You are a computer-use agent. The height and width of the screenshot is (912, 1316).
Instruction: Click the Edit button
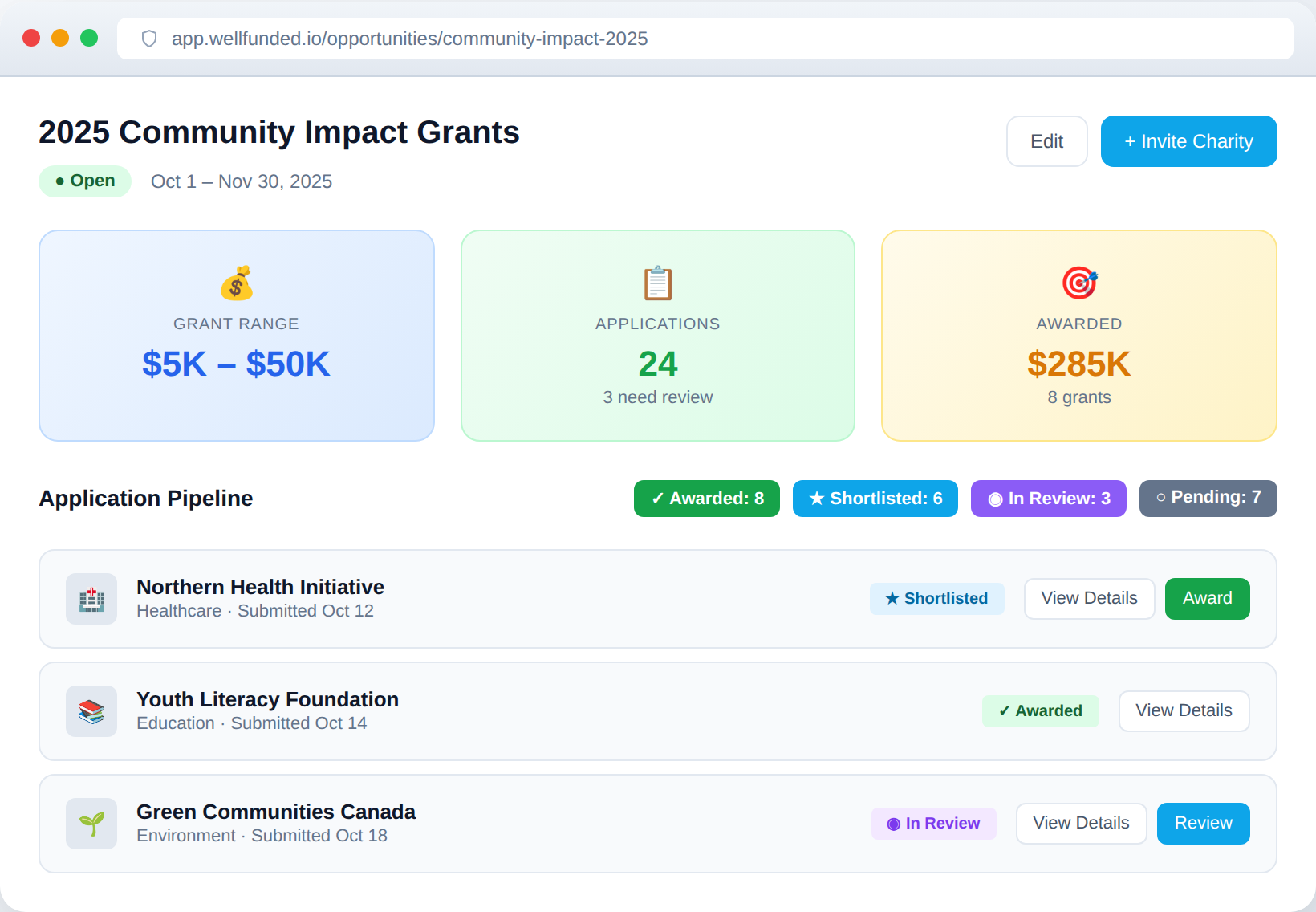[x=1046, y=141]
